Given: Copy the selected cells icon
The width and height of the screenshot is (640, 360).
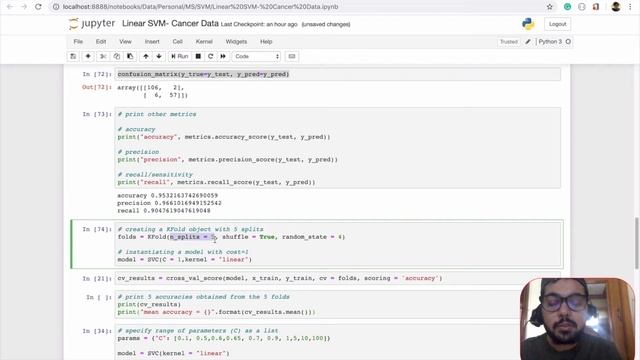Looking at the screenshot, I should [117, 56].
